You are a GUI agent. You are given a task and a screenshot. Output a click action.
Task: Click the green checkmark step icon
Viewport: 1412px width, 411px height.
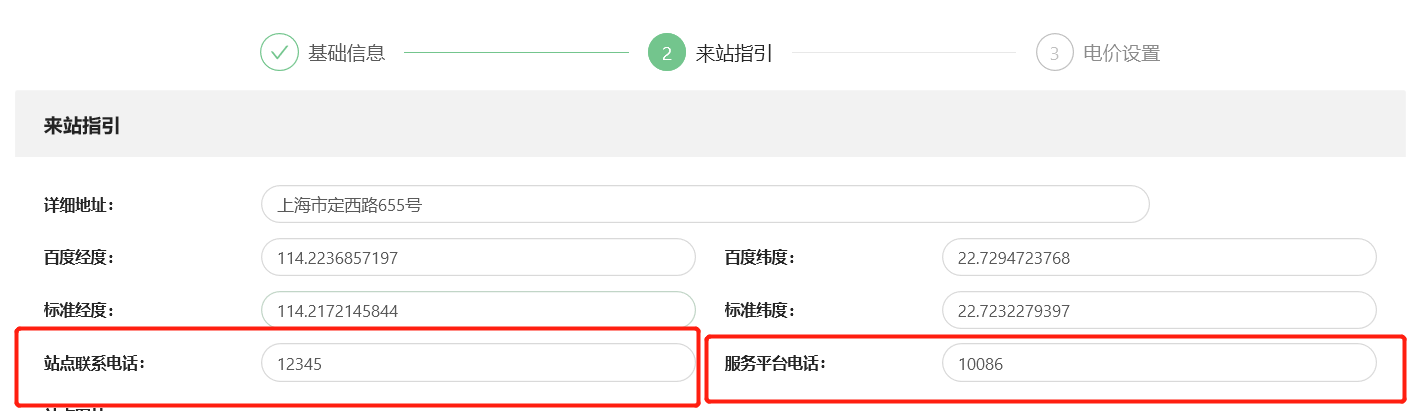click(x=279, y=52)
